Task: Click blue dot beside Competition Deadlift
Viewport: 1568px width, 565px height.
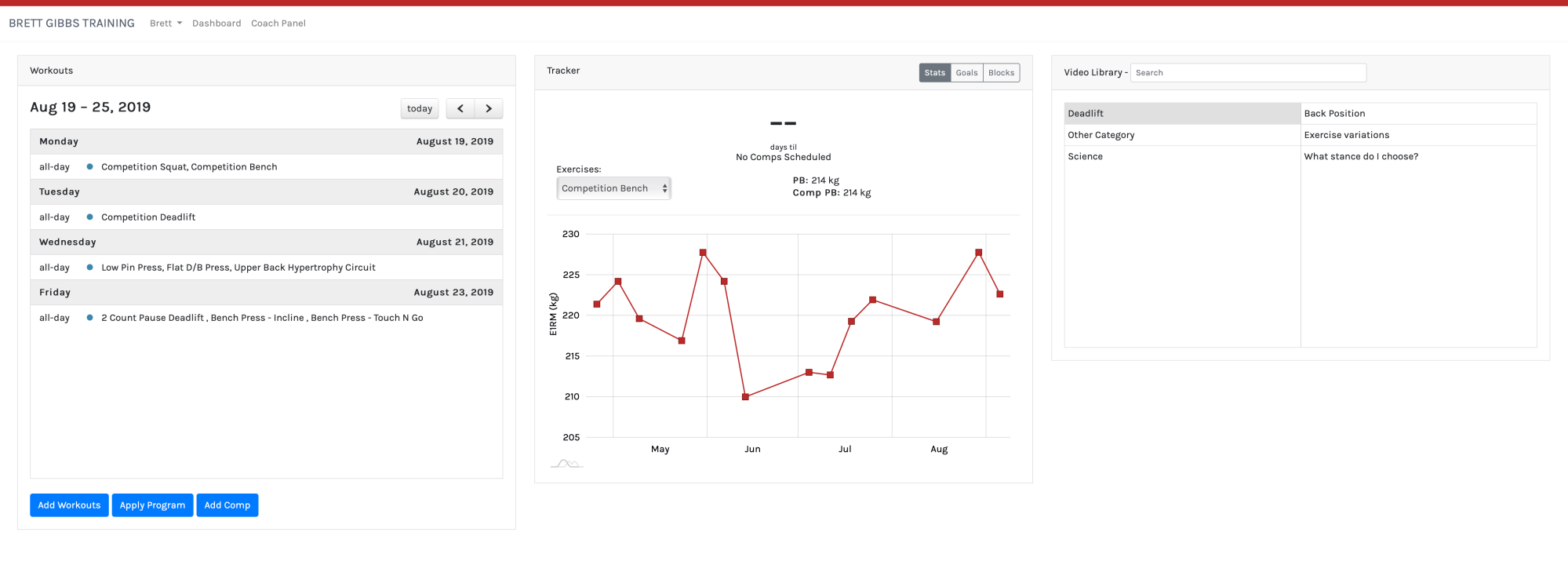Action: 90,217
